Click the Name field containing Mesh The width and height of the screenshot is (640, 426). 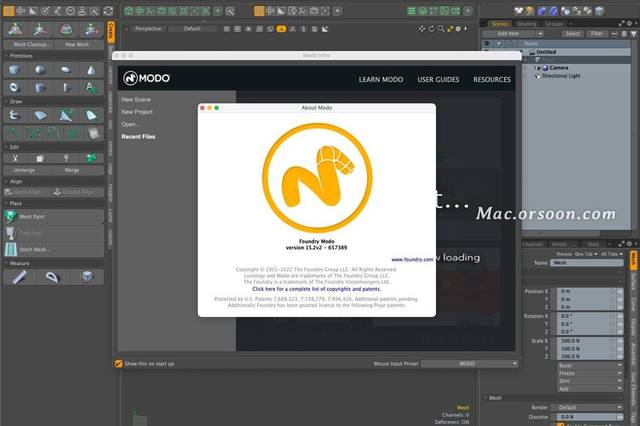coord(587,263)
